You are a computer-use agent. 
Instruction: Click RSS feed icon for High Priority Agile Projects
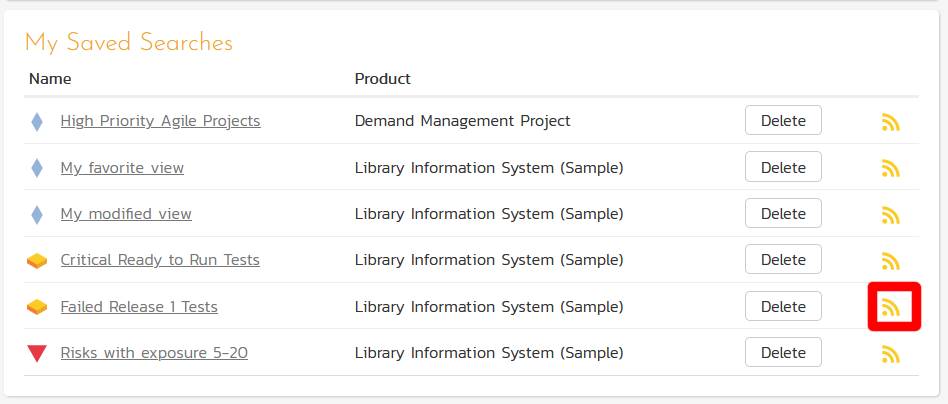click(891, 122)
